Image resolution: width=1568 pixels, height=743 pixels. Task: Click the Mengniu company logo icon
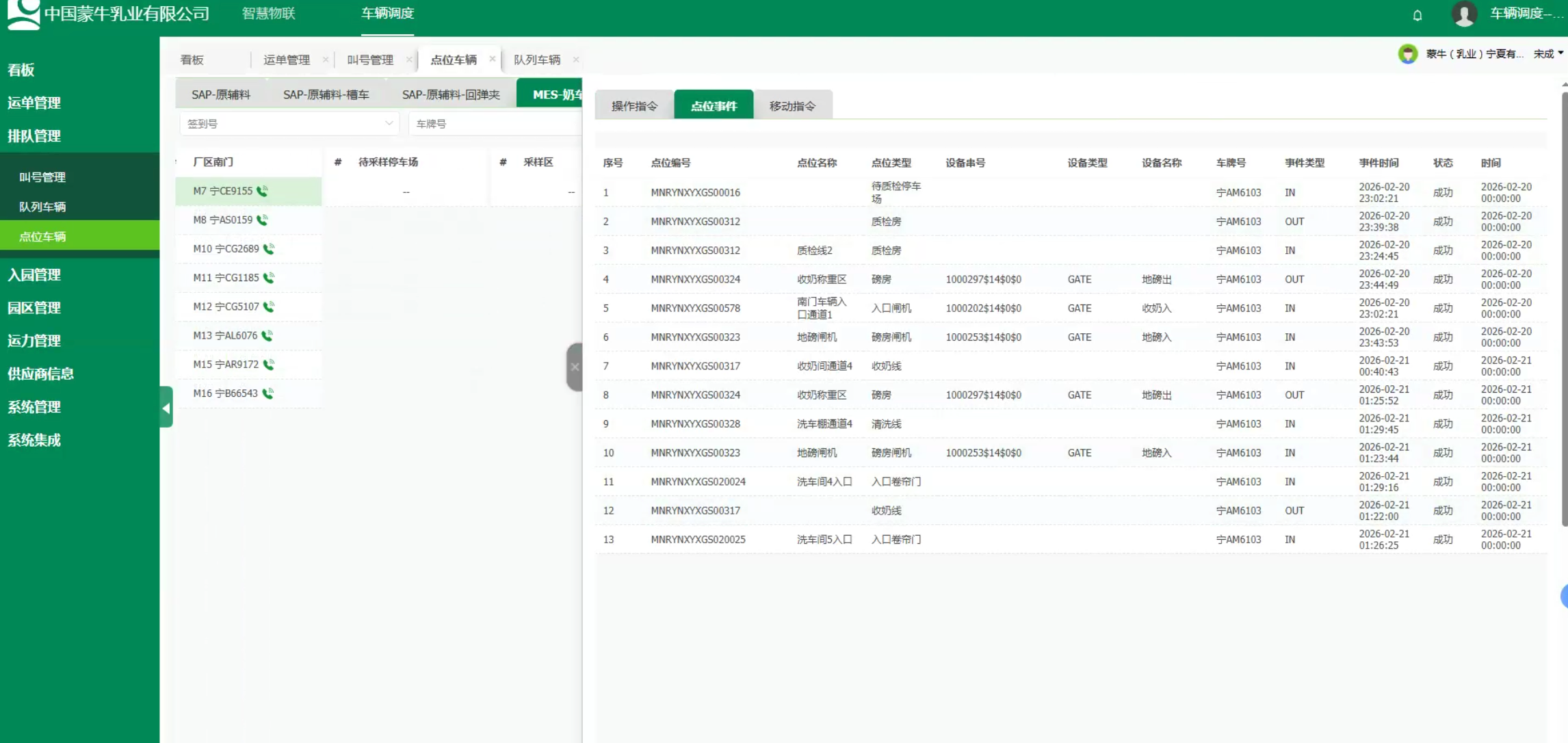23,14
